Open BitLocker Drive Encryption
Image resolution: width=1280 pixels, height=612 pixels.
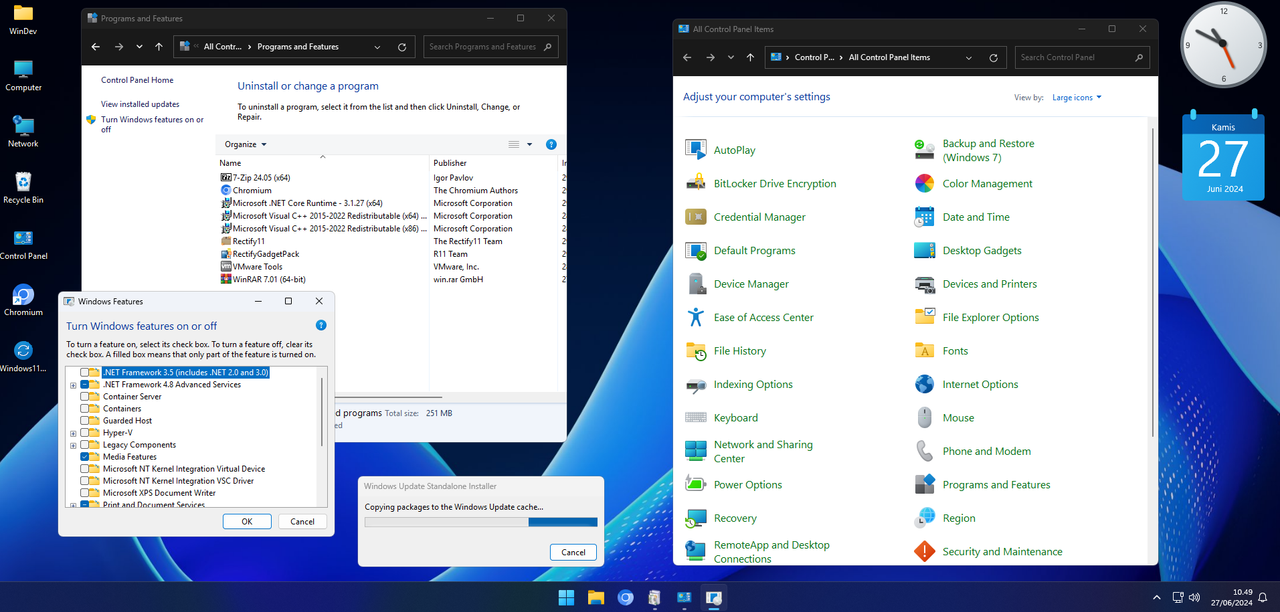[761, 183]
